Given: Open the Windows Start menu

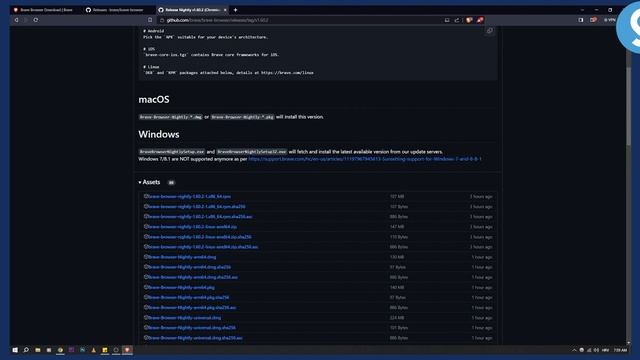Looking at the screenshot, I should 15,350.
